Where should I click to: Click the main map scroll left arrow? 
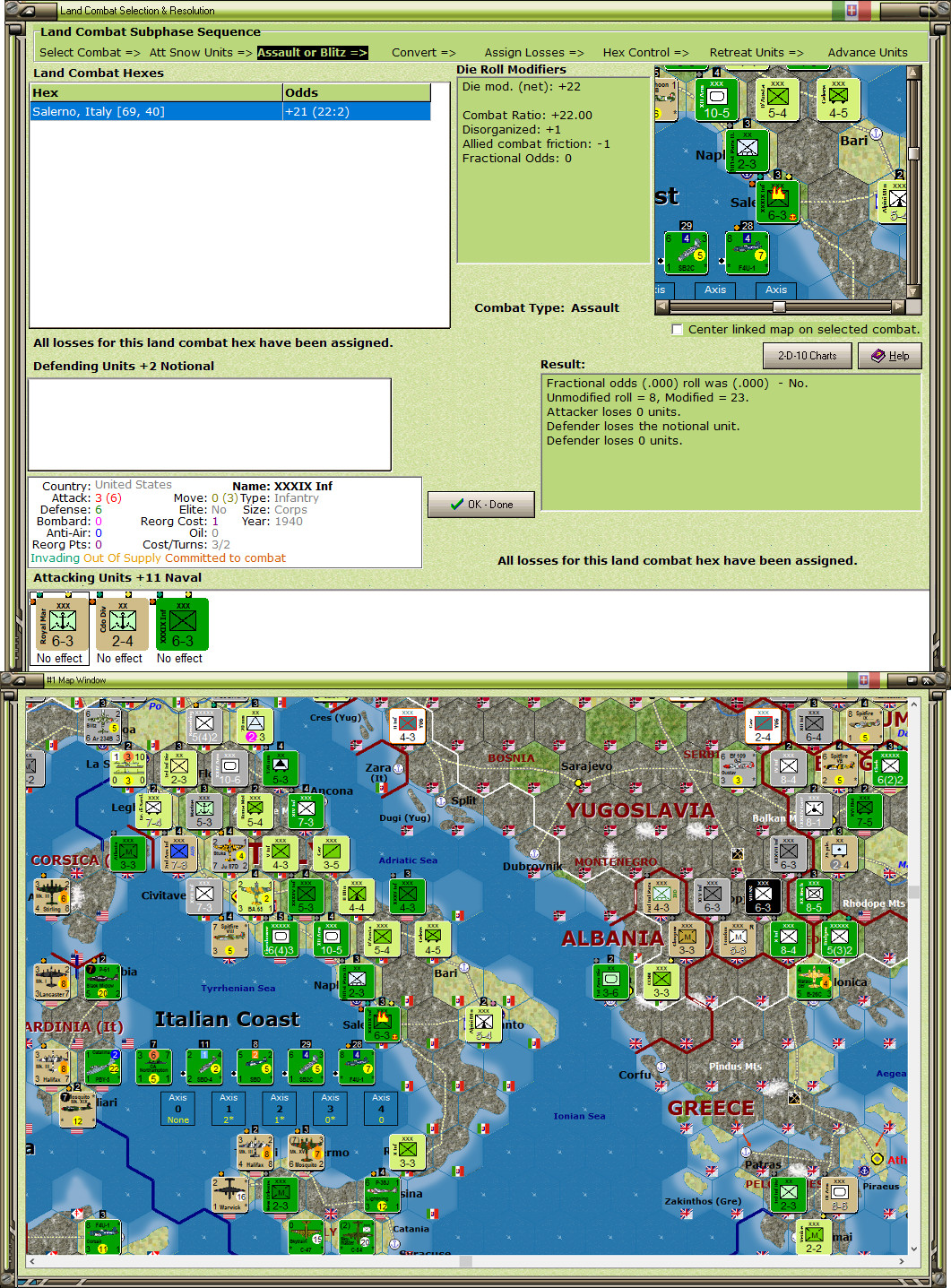tap(33, 1261)
